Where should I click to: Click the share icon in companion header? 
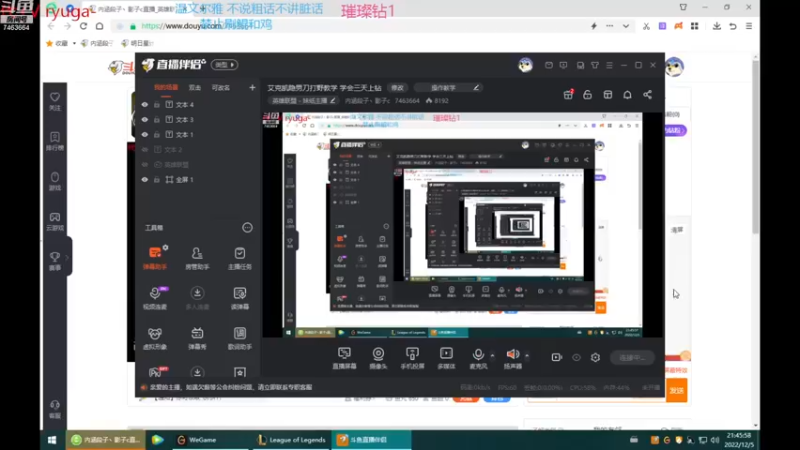point(647,95)
